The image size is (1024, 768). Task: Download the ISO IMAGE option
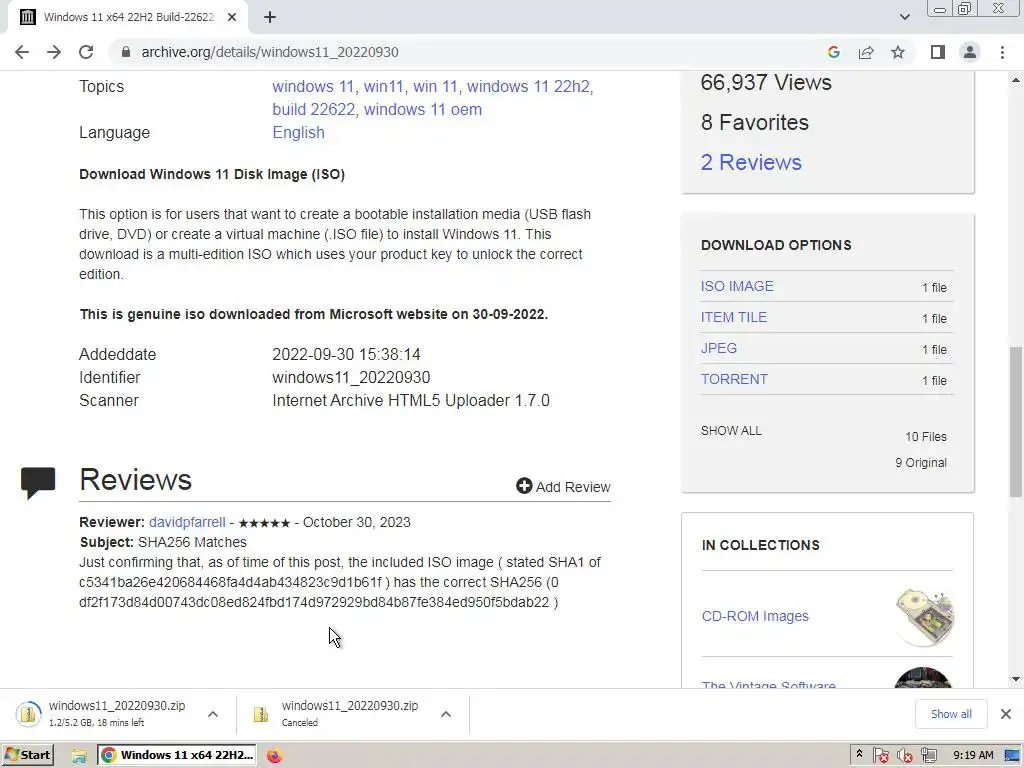[737, 286]
